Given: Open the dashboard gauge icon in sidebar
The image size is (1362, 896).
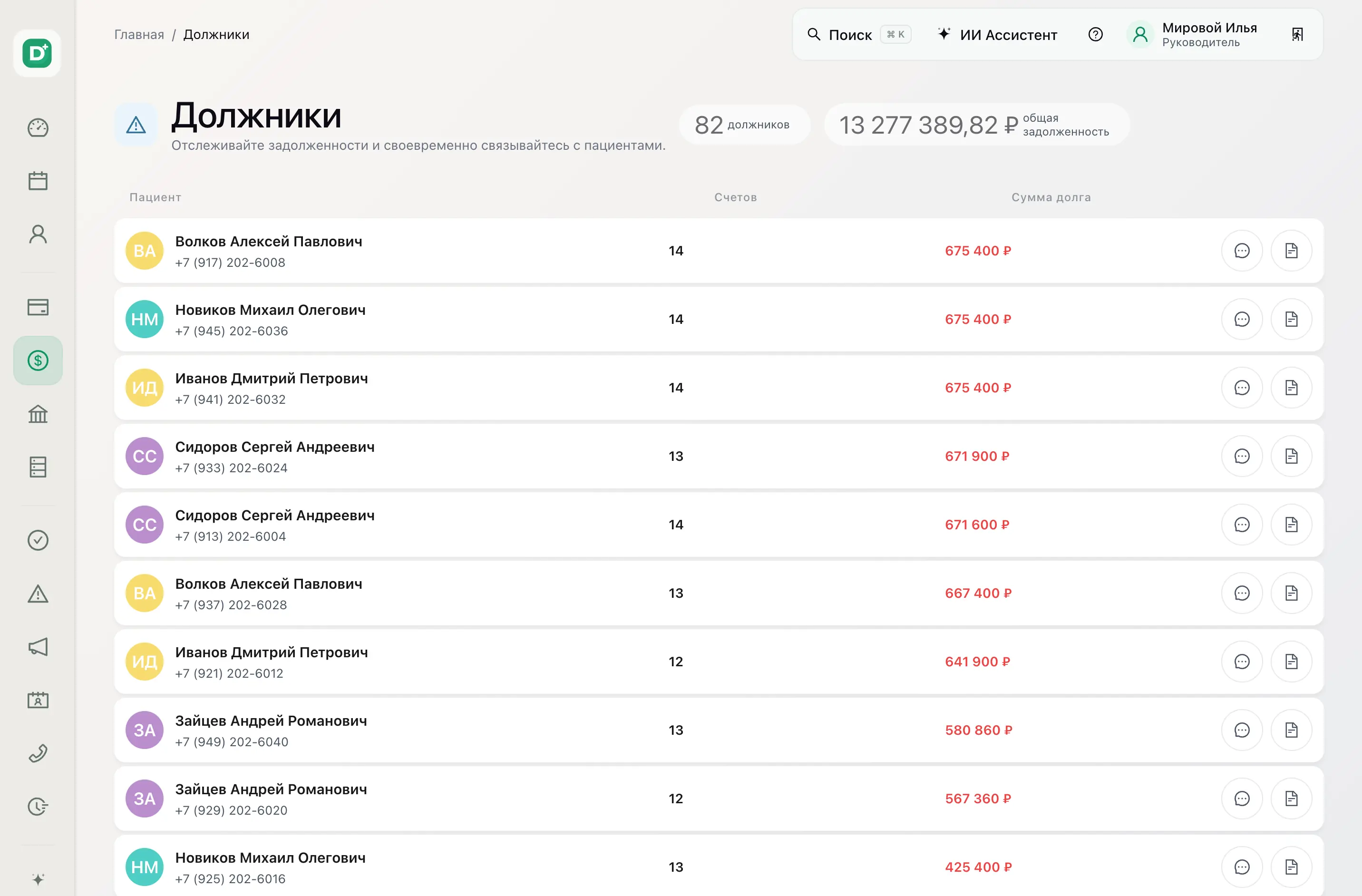Looking at the screenshot, I should pos(38,127).
